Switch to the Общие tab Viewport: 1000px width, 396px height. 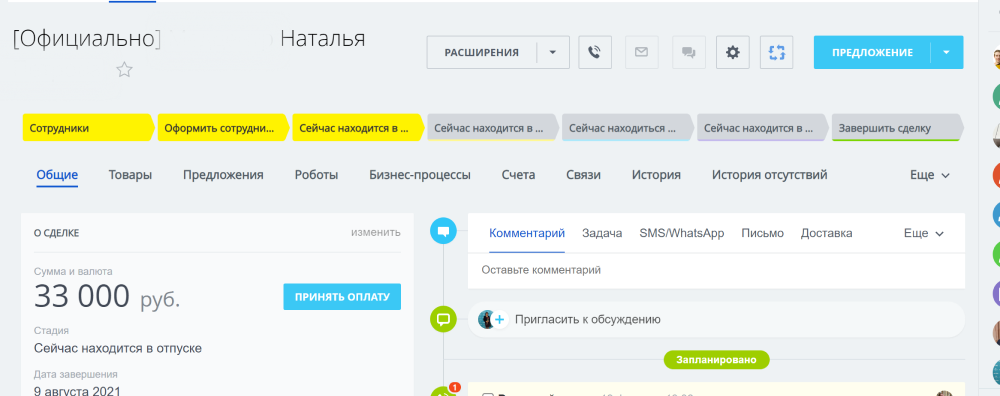57,175
